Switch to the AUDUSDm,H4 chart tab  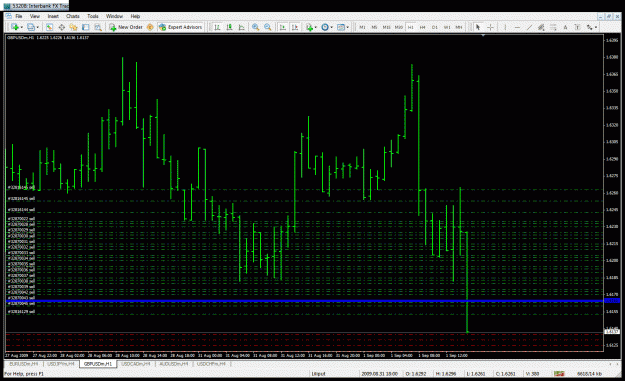click(x=173, y=364)
